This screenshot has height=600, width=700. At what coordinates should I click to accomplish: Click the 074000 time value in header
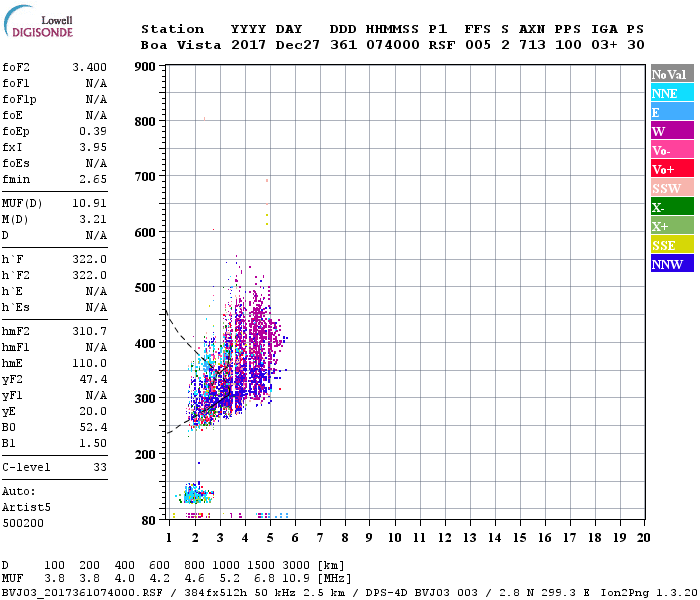(393, 45)
